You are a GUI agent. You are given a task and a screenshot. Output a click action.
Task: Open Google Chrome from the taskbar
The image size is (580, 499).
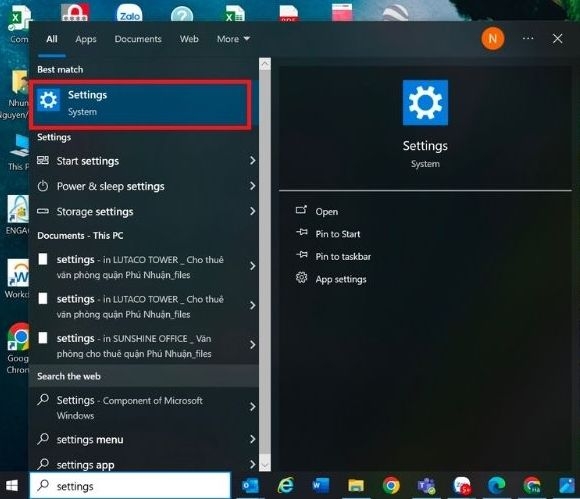[391, 485]
